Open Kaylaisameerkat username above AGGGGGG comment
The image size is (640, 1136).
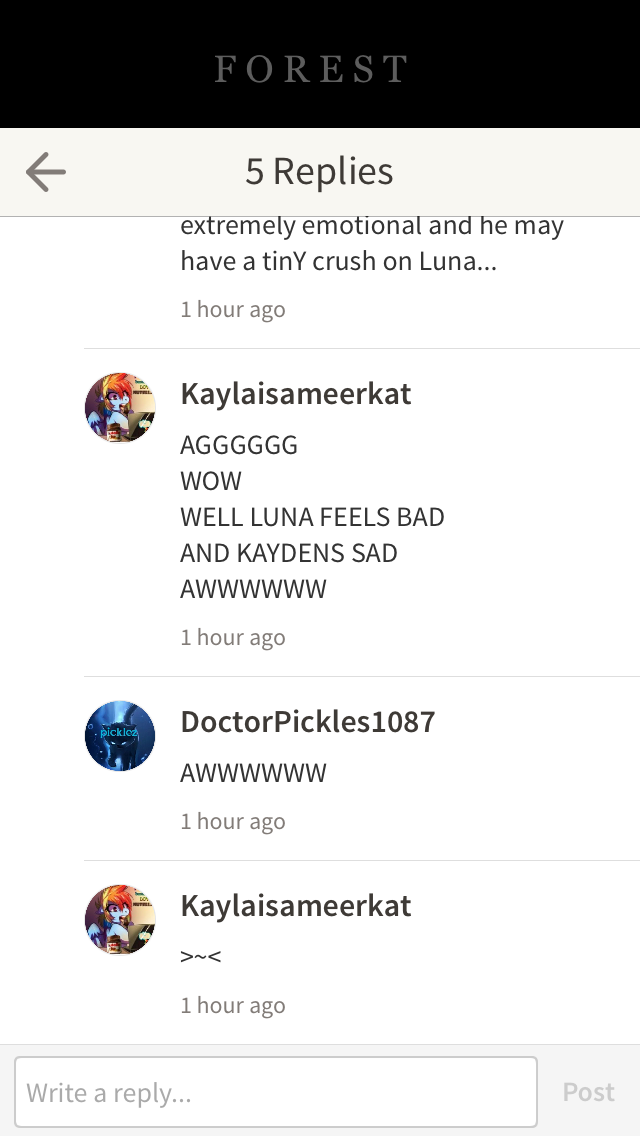coord(296,394)
